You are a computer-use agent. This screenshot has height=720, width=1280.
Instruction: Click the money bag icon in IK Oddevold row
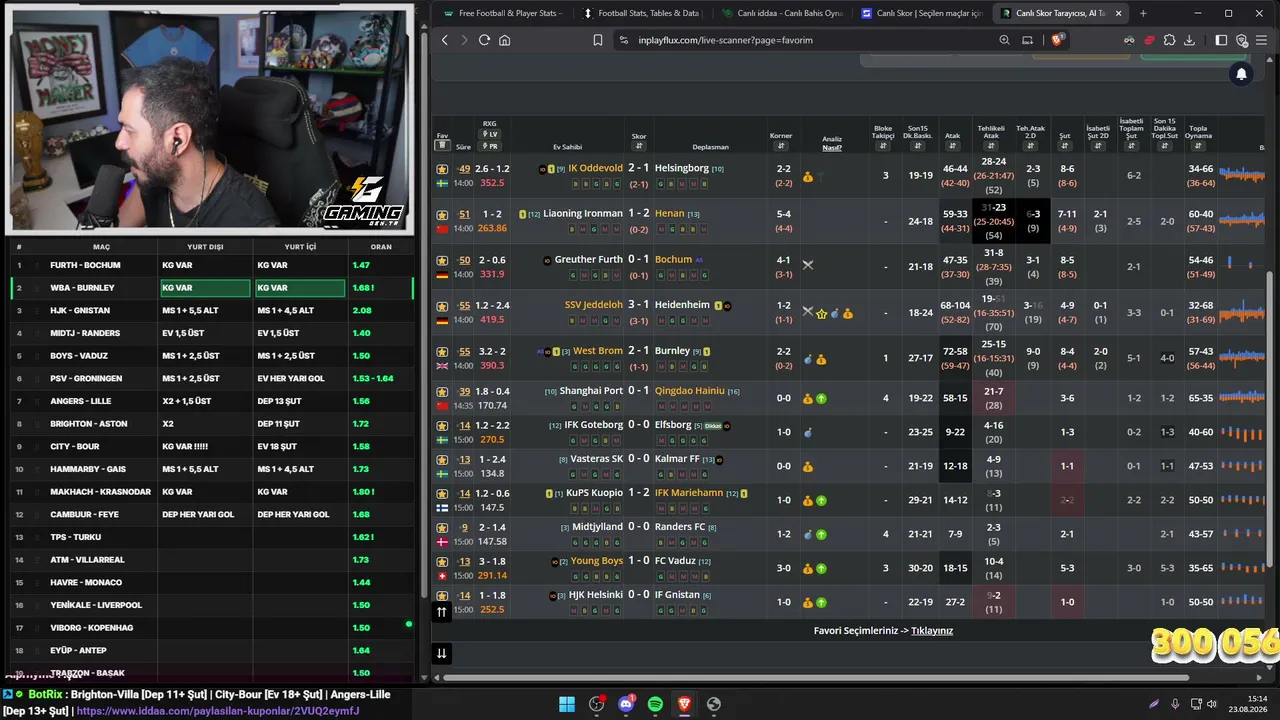tap(807, 176)
